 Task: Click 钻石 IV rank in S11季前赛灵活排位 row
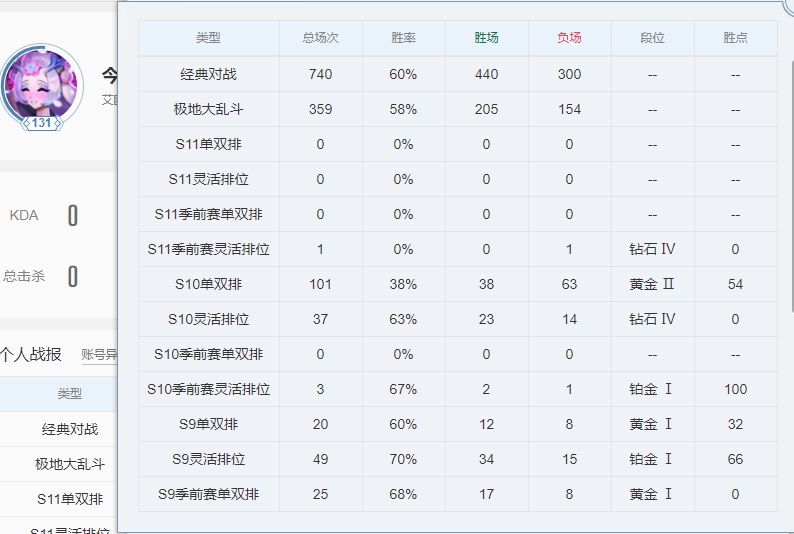point(652,249)
